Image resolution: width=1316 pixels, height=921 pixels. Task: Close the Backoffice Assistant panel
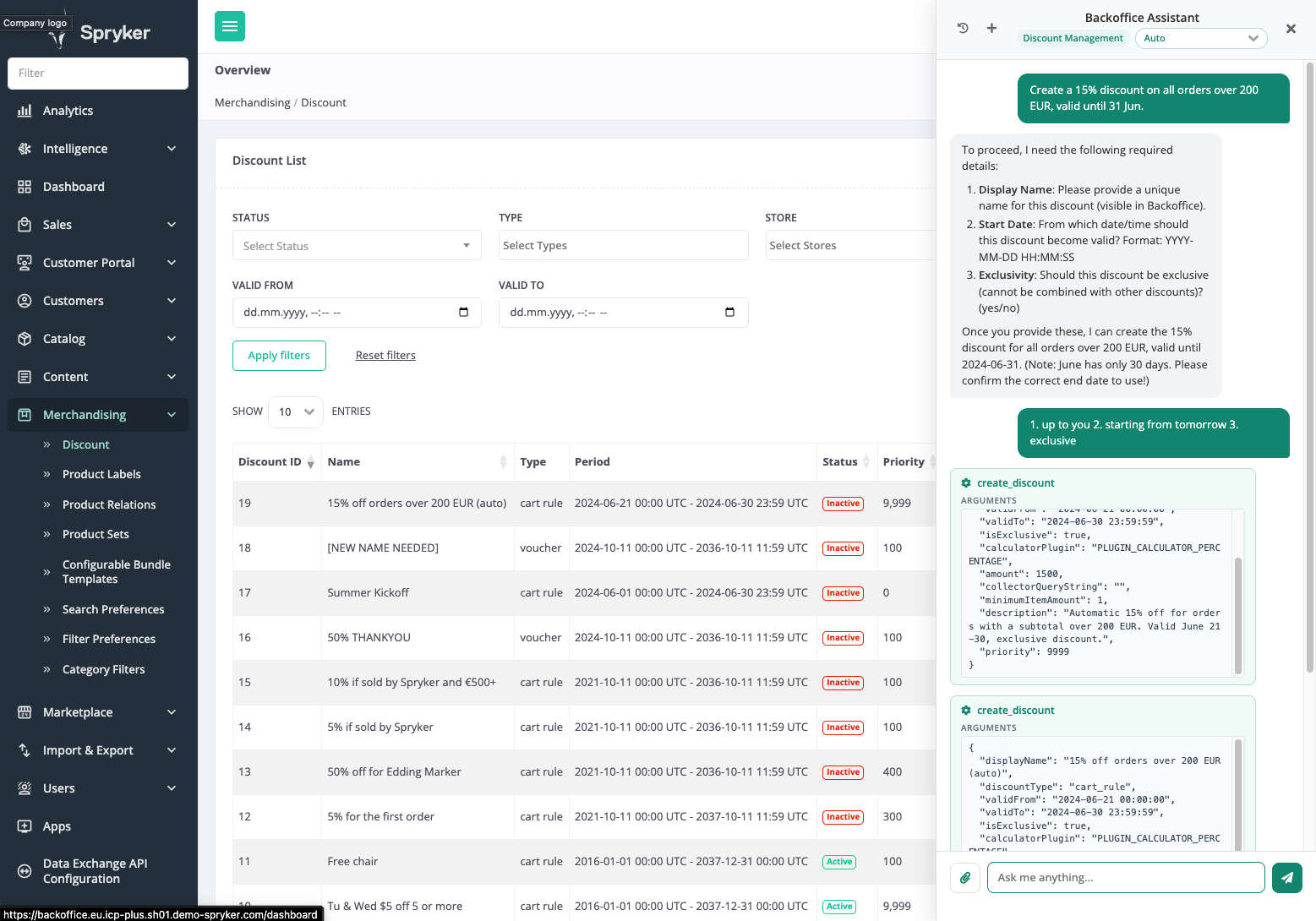coord(1291,29)
